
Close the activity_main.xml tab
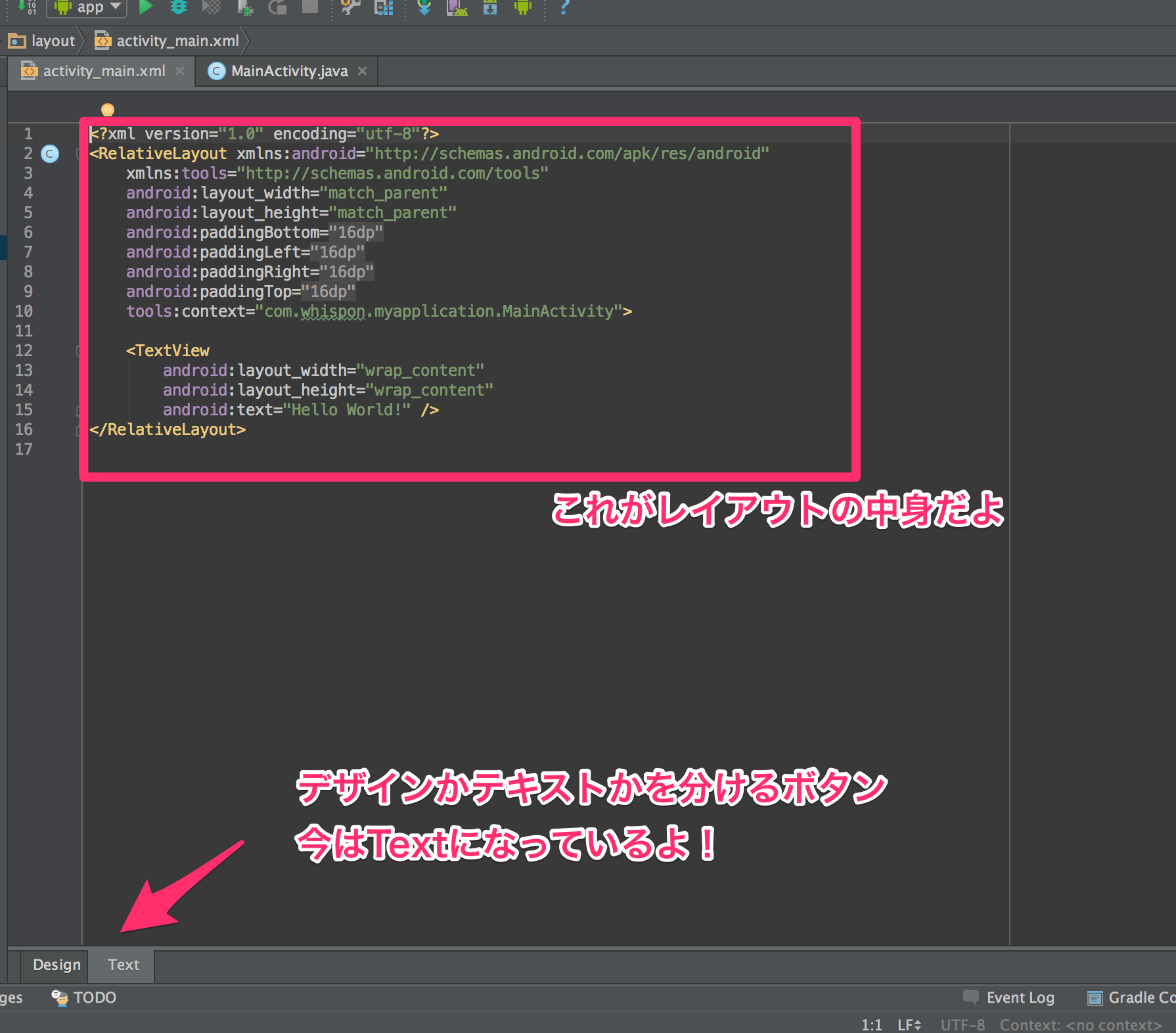(180, 71)
